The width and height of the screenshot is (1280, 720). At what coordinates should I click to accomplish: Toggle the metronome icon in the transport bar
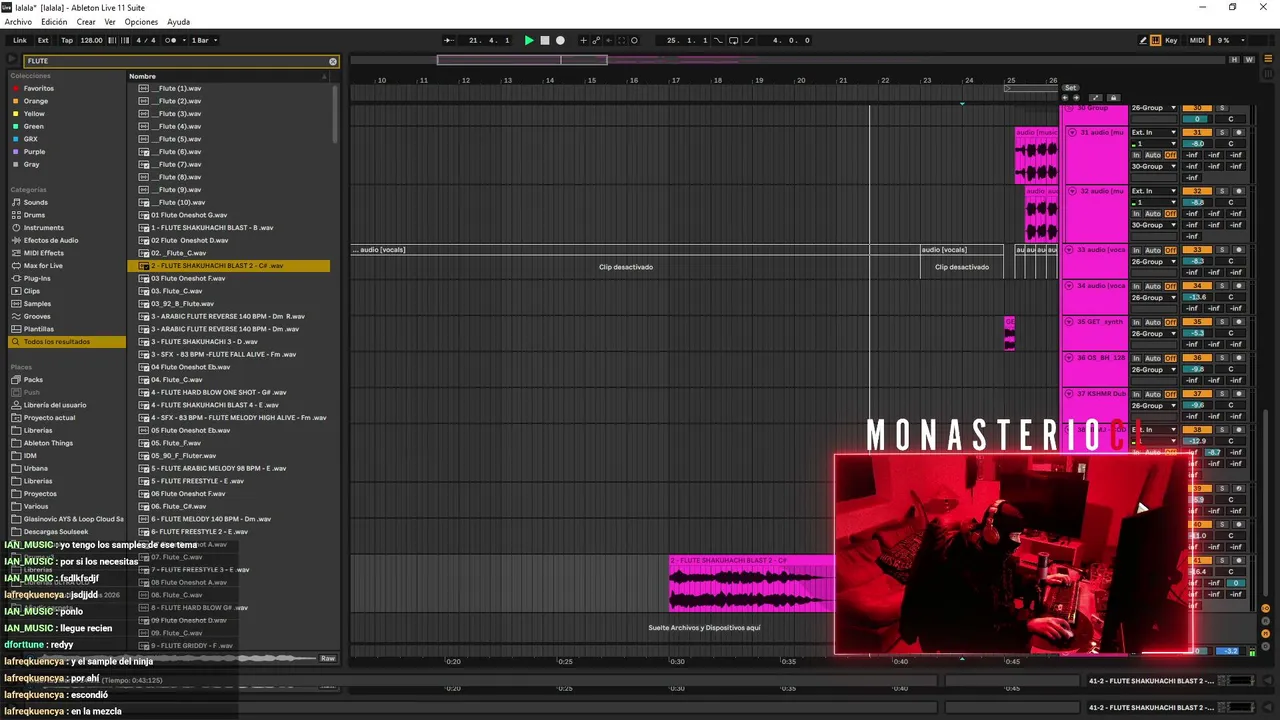pyautogui.click(x=170, y=40)
